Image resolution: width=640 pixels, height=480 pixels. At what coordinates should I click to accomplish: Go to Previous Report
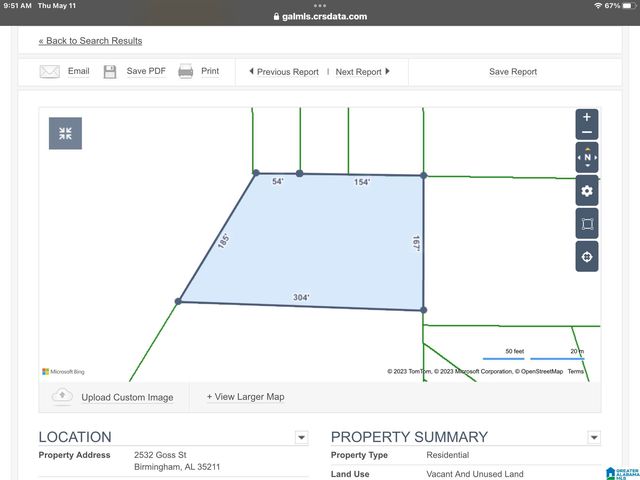coord(283,72)
